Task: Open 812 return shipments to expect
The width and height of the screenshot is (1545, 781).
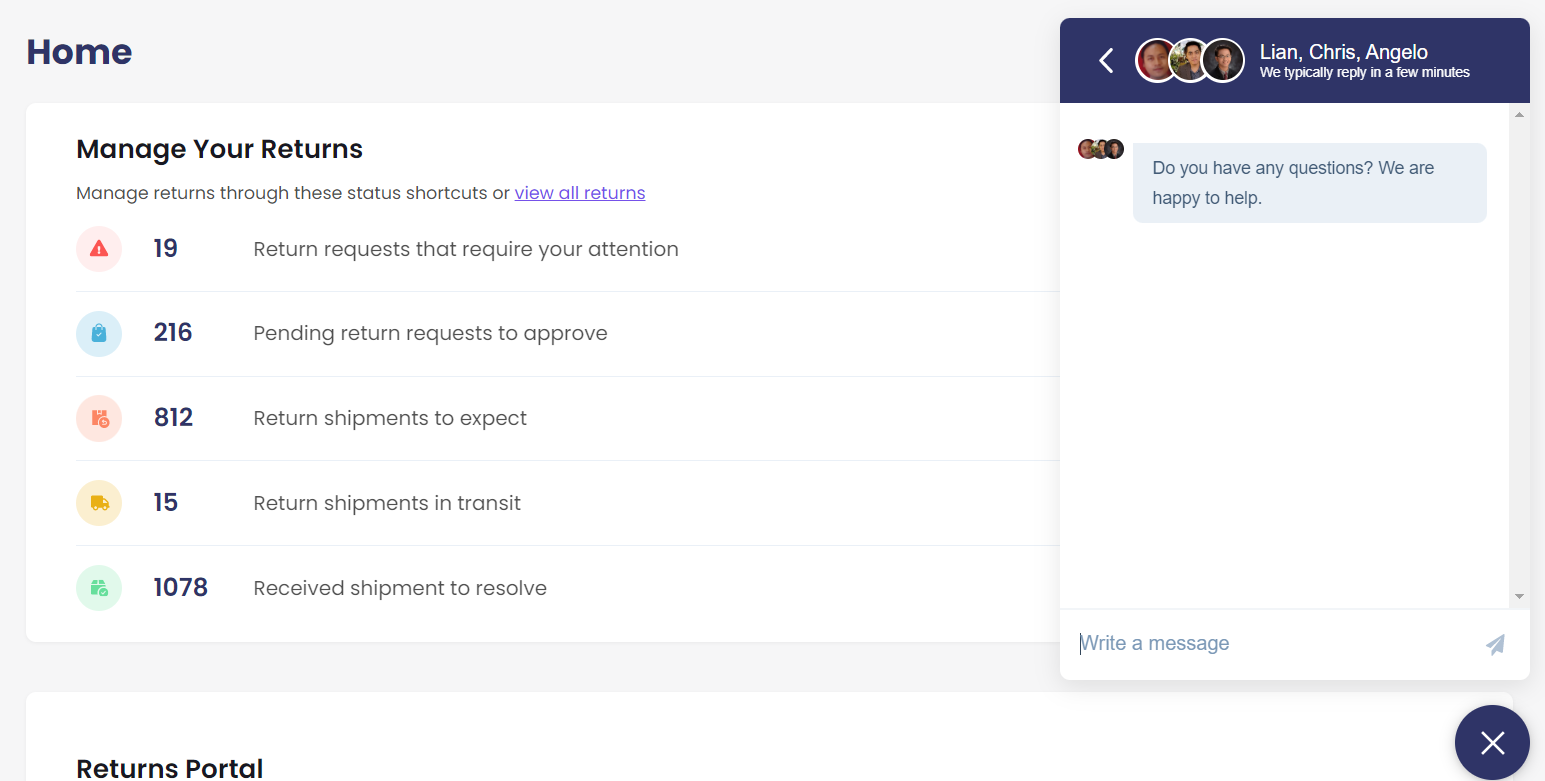Action: tap(567, 418)
